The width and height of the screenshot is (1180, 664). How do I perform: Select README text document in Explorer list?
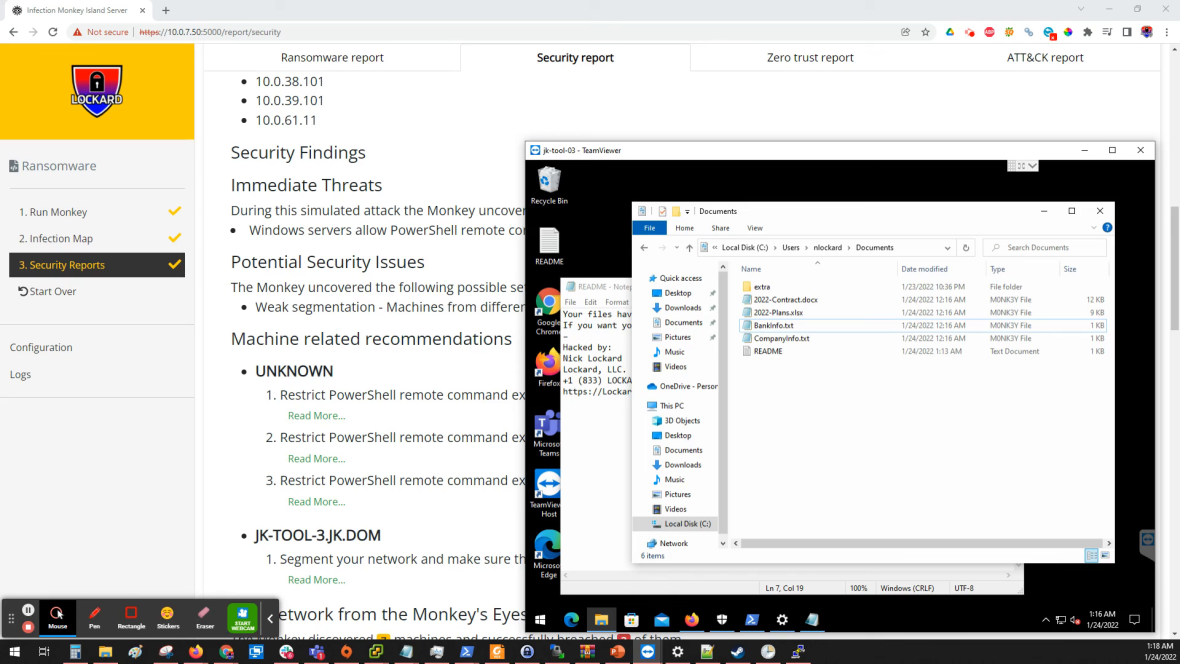point(768,351)
